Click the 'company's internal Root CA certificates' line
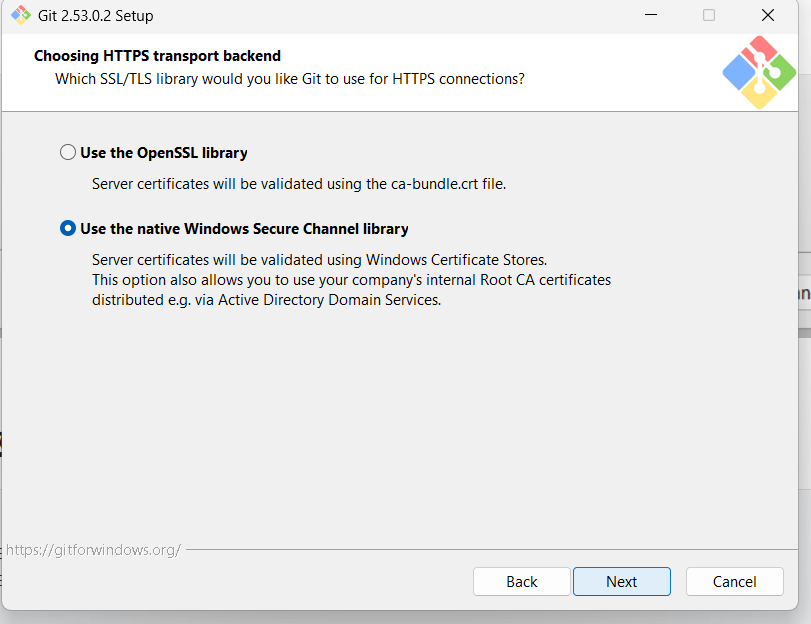This screenshot has width=811, height=624. tap(351, 280)
